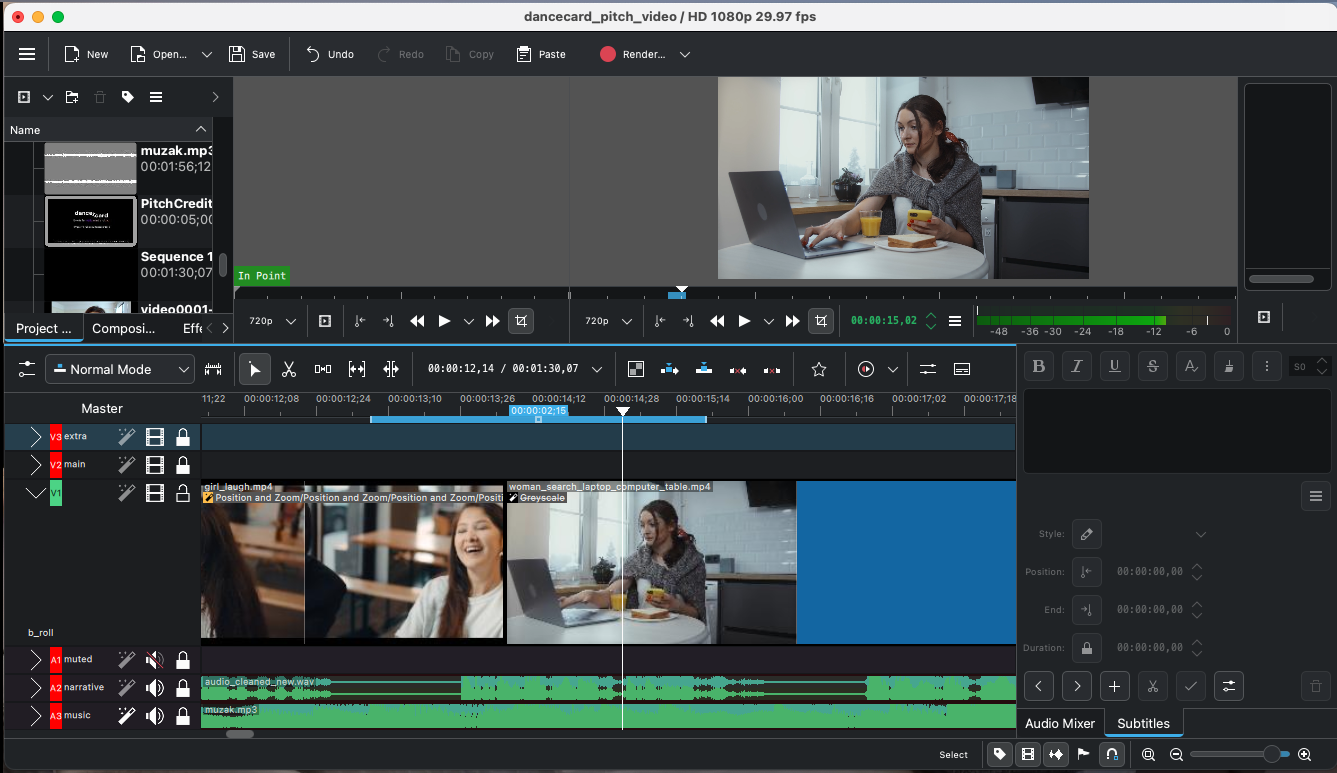Image resolution: width=1337 pixels, height=773 pixels.
Task: Click the zoom in timeline icon
Action: click(x=1304, y=755)
